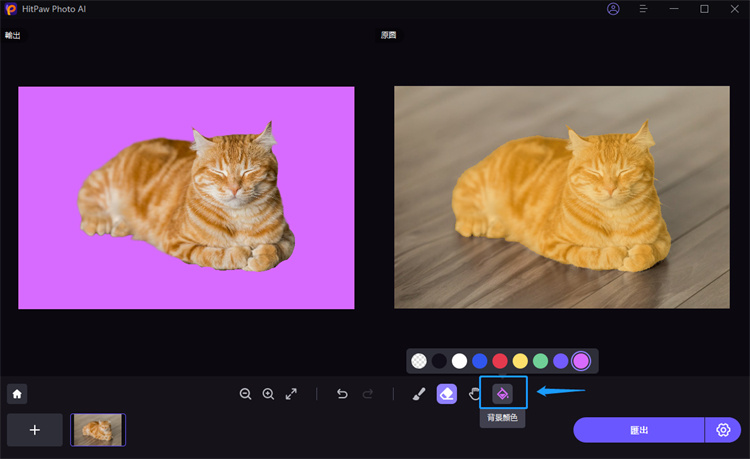
Task: Open export settings gear
Action: pyautogui.click(x=723, y=430)
